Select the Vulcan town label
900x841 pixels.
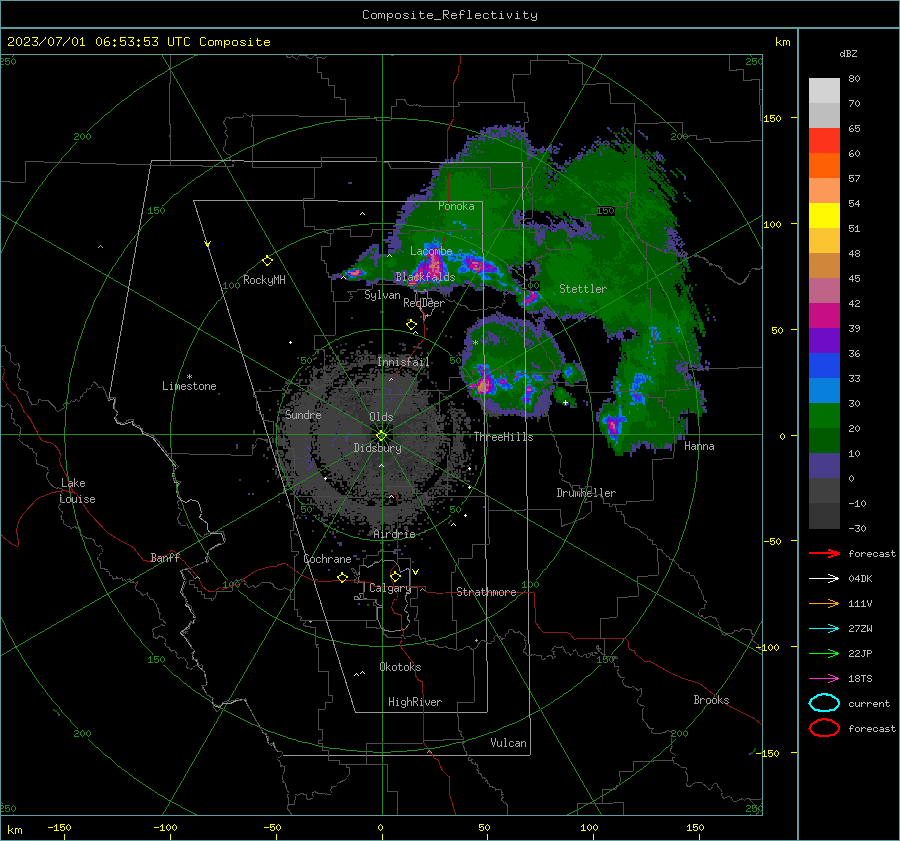[508, 743]
